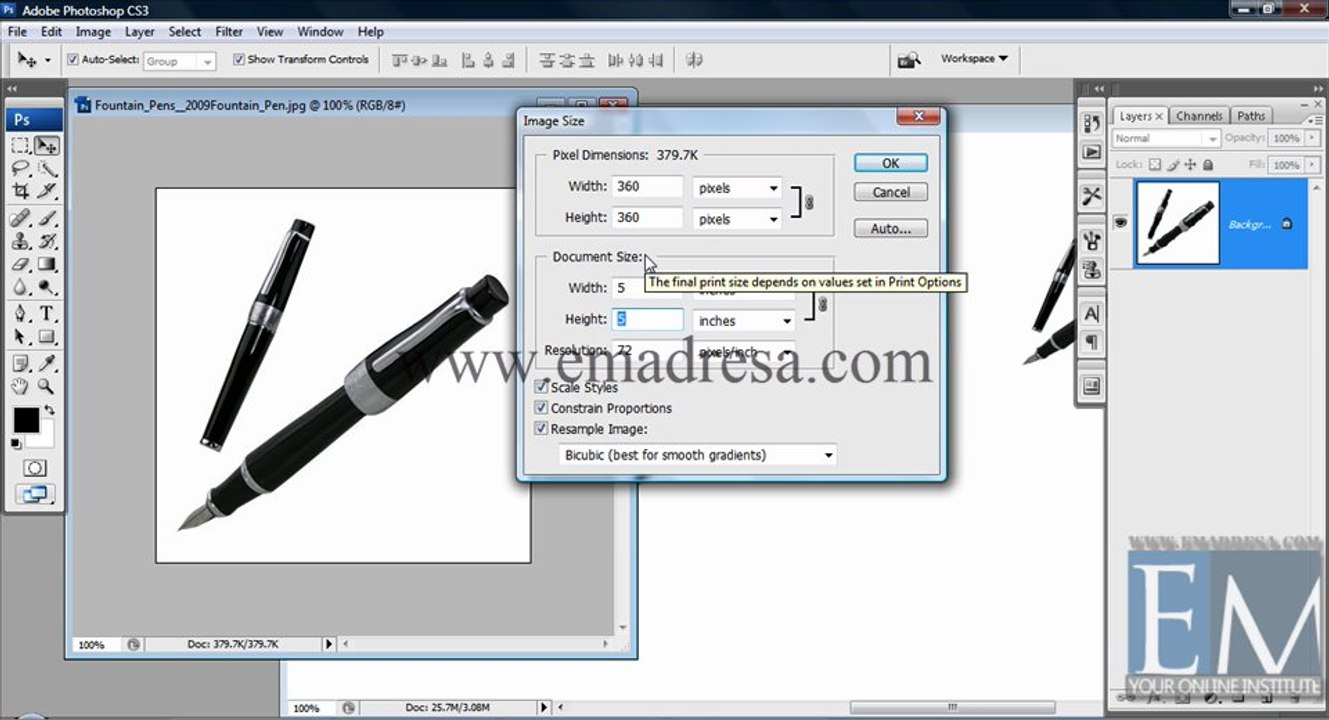Image resolution: width=1329 pixels, height=720 pixels.
Task: Click Cancel in Image Size dialog
Action: [891, 192]
